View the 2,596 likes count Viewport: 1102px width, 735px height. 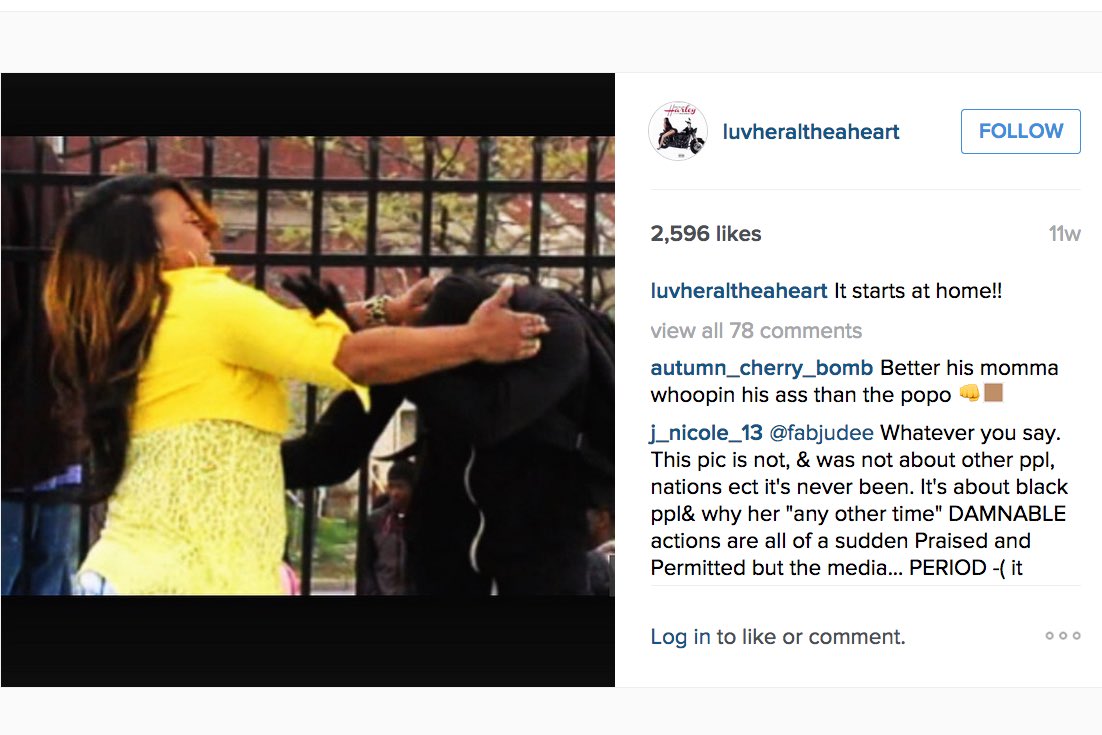(x=706, y=233)
